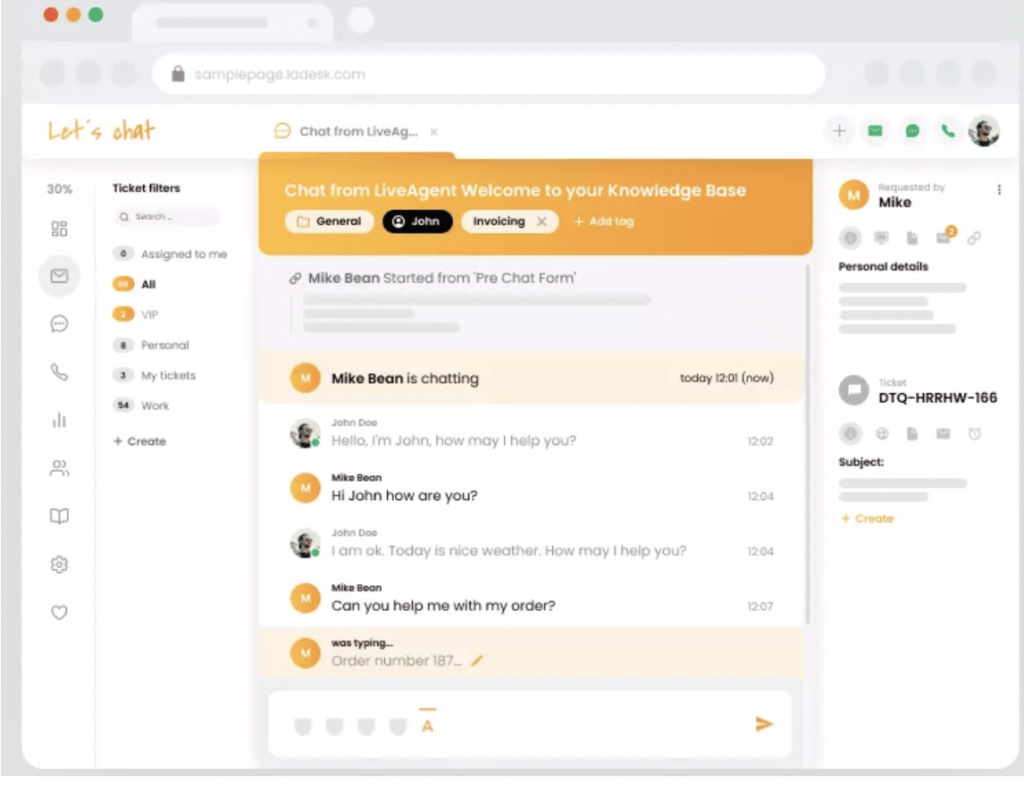Select the Personal ticket filter

pyautogui.click(x=152, y=345)
